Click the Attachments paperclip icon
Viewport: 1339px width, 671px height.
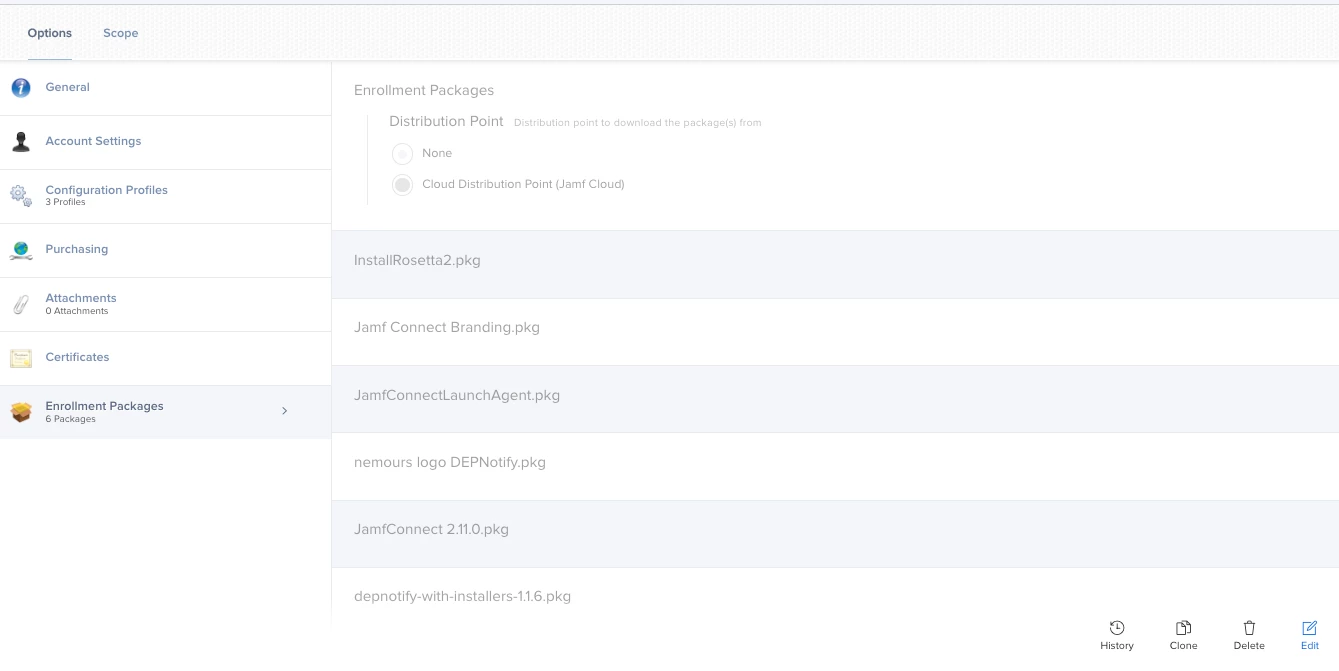[21, 304]
